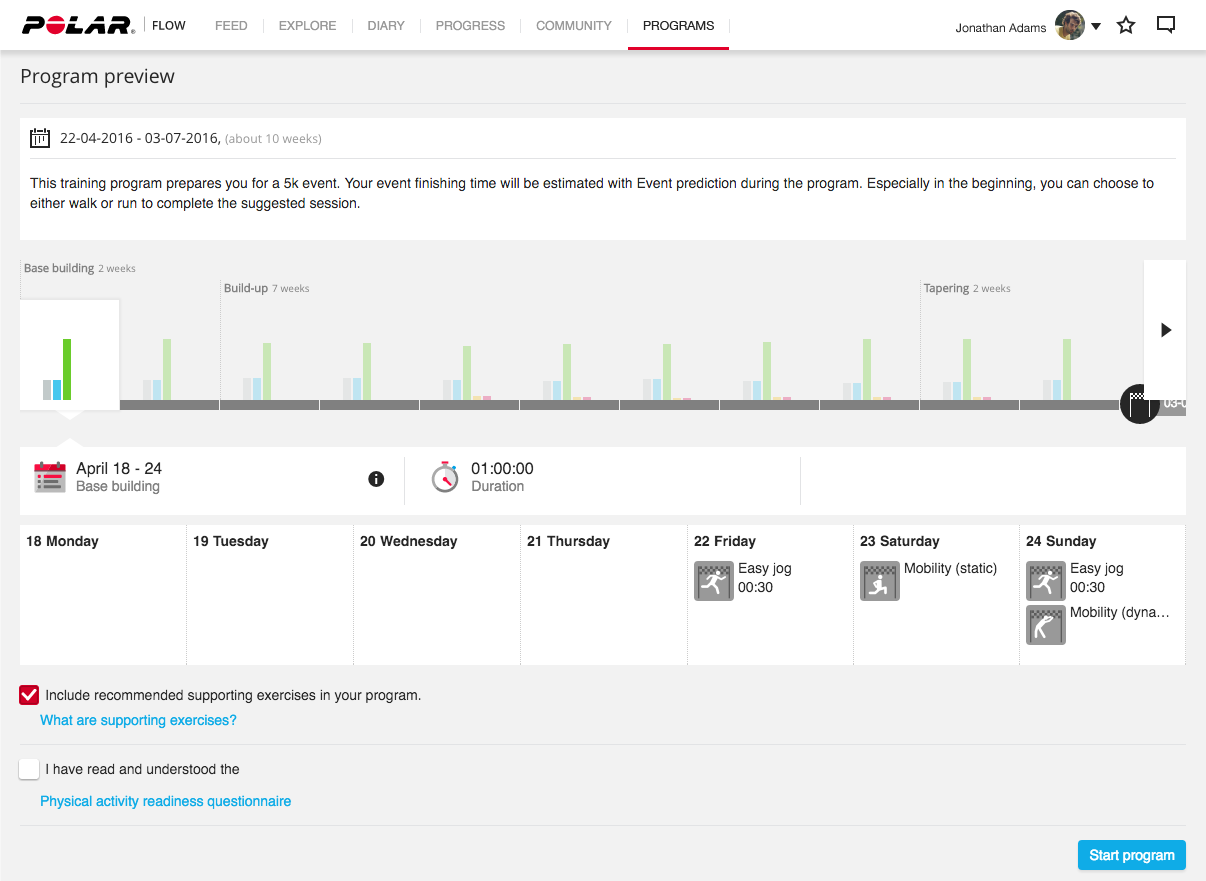Open What are supporting exercises link
The image size is (1206, 881).
tap(138, 720)
